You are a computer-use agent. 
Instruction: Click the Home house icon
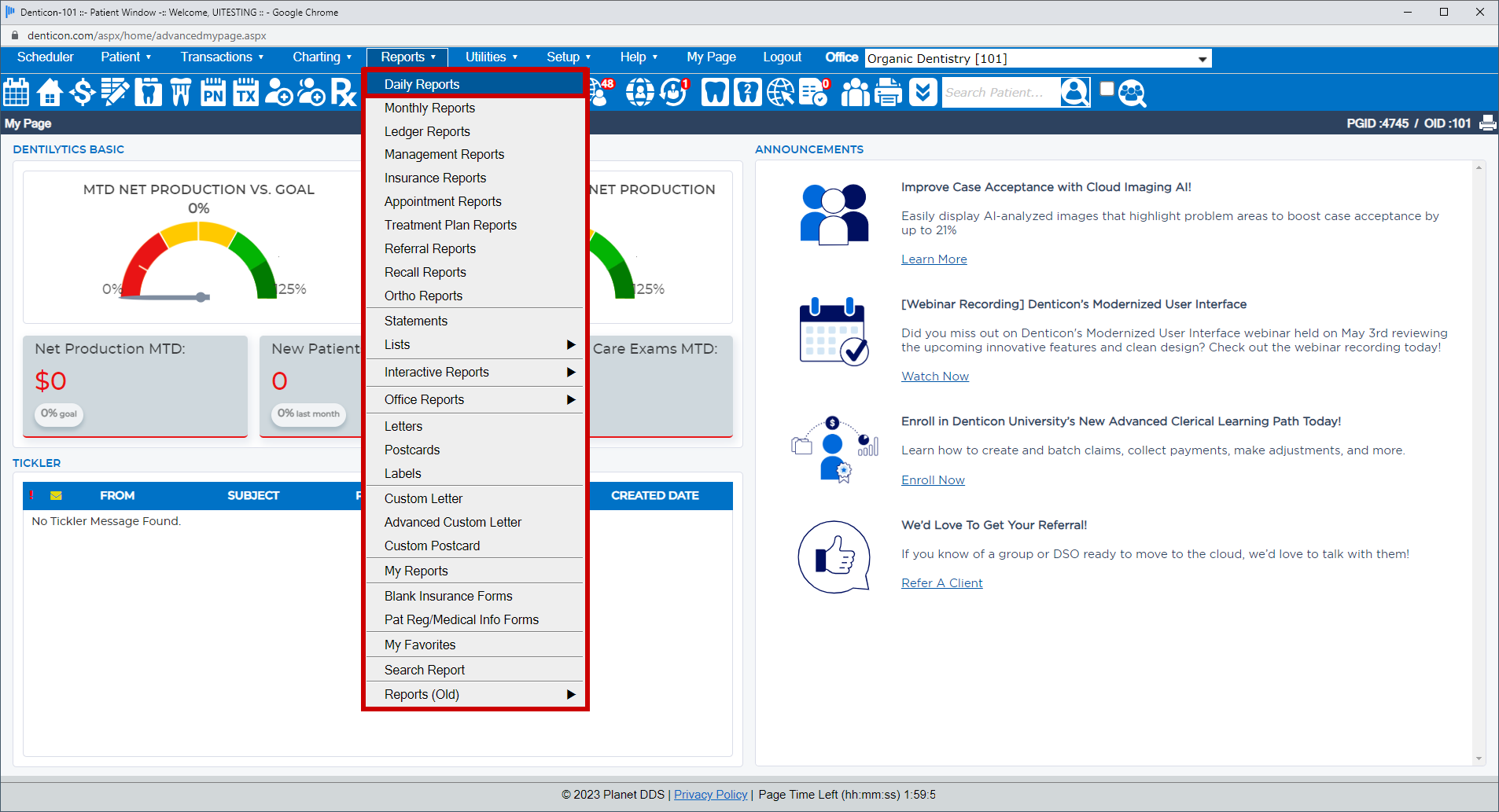click(x=50, y=93)
